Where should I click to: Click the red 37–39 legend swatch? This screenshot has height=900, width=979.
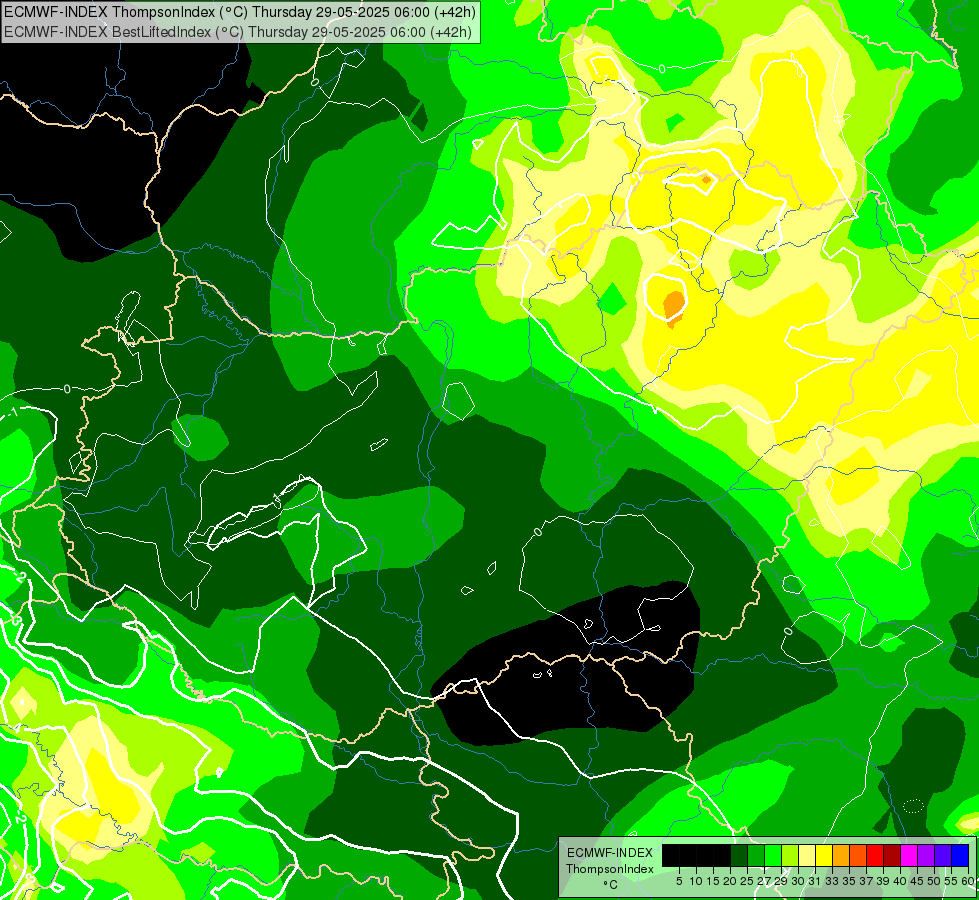(x=875, y=855)
